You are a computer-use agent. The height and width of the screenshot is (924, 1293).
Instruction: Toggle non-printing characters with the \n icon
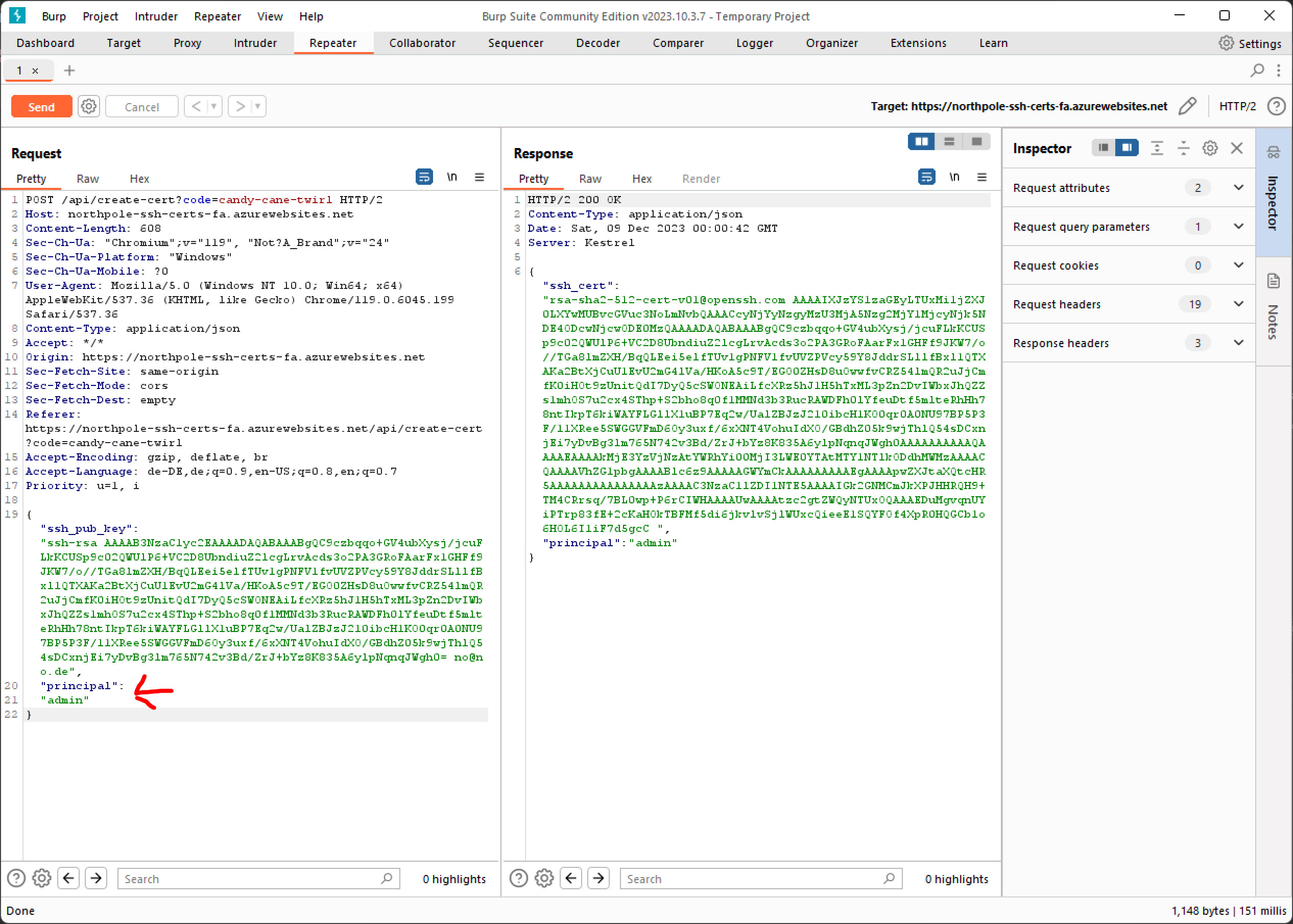[452, 177]
